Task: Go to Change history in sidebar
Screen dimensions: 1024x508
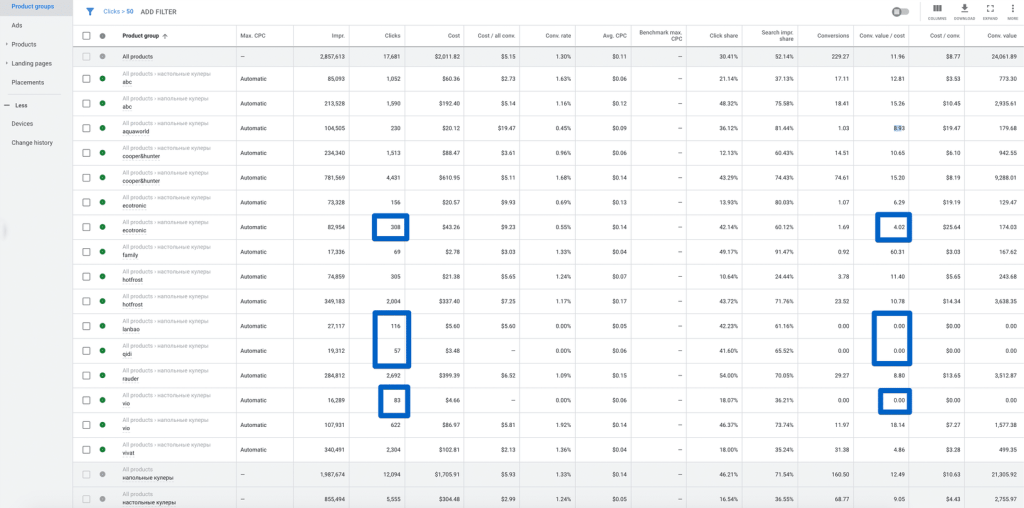Action: [32, 142]
